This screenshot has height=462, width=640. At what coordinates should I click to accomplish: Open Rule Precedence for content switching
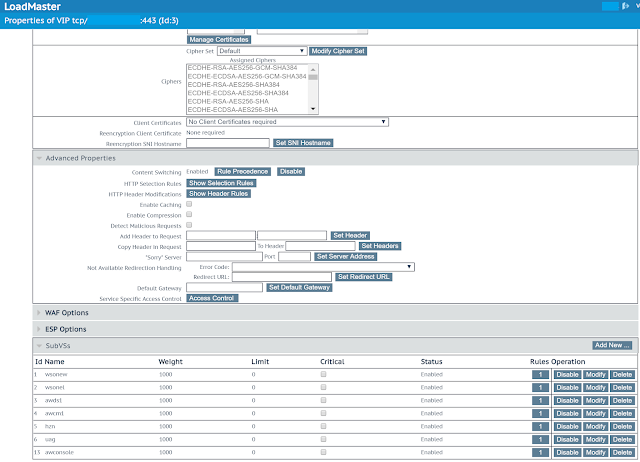(x=242, y=171)
